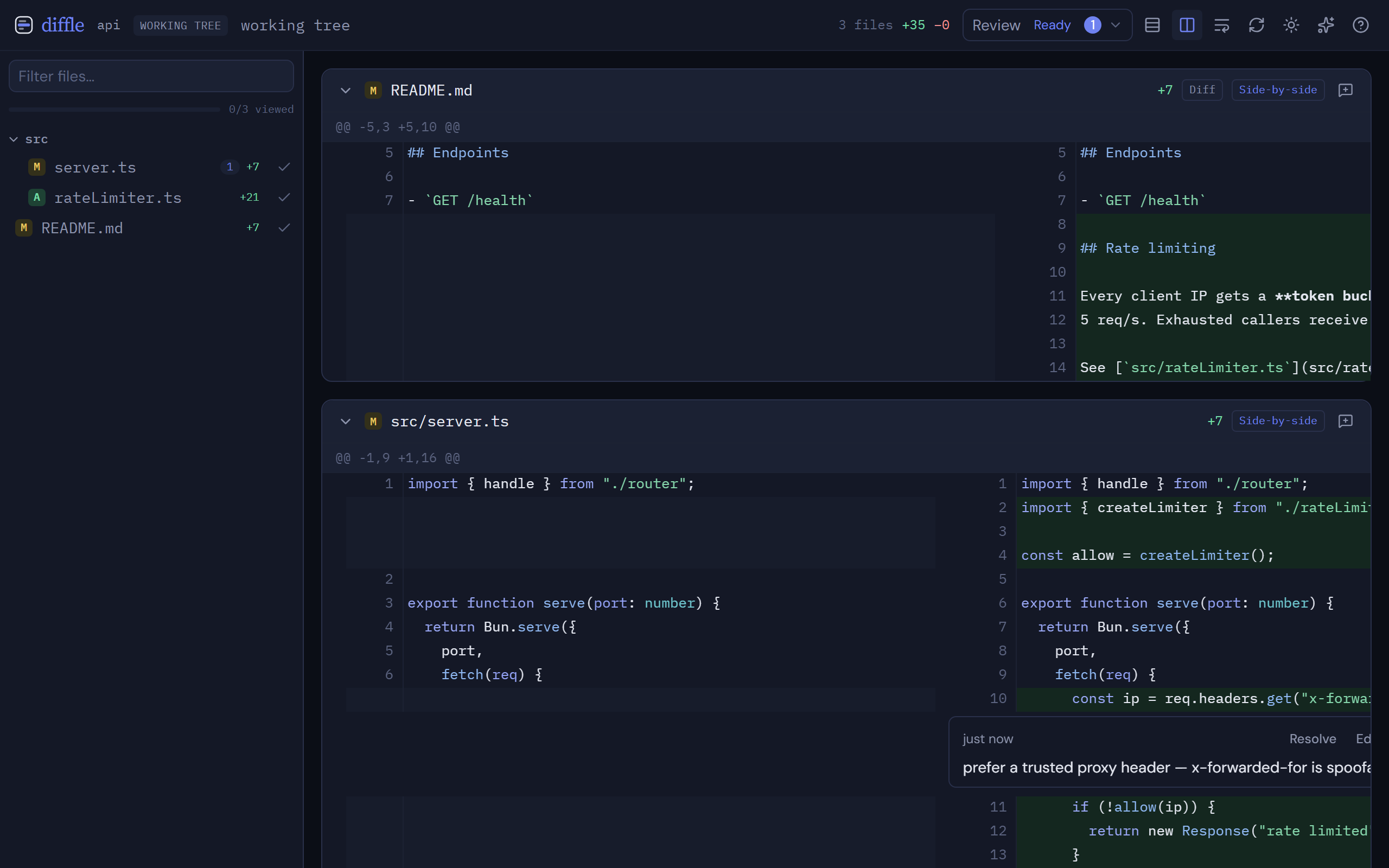The image size is (1389, 868).
Task: Click hunk header @@ -1,9 +1,16 @@
Action: 398,458
